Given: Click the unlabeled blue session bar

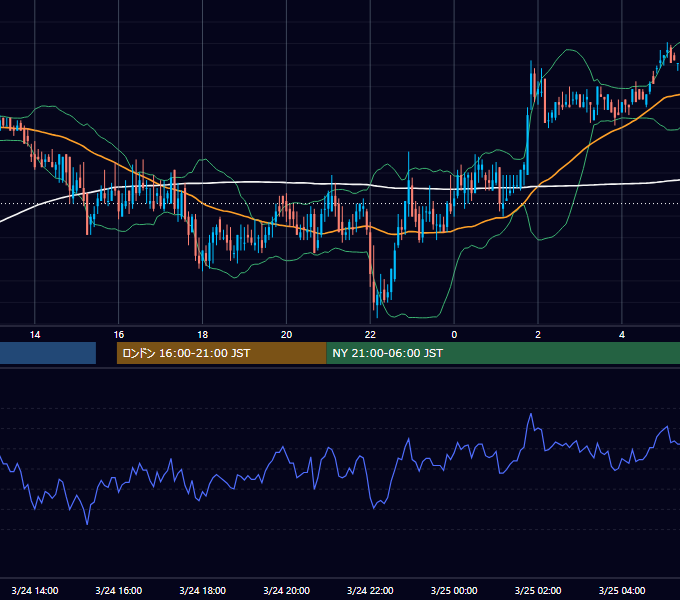Looking at the screenshot, I should coord(48,353).
